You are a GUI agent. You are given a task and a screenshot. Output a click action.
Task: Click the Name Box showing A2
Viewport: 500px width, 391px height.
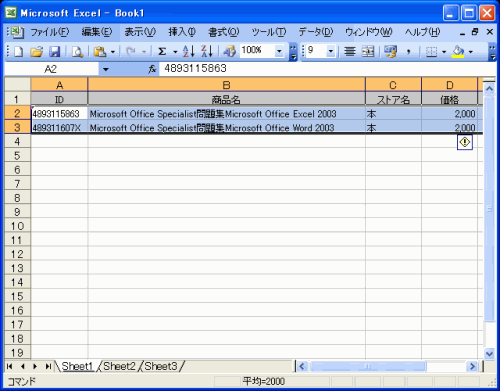52,69
